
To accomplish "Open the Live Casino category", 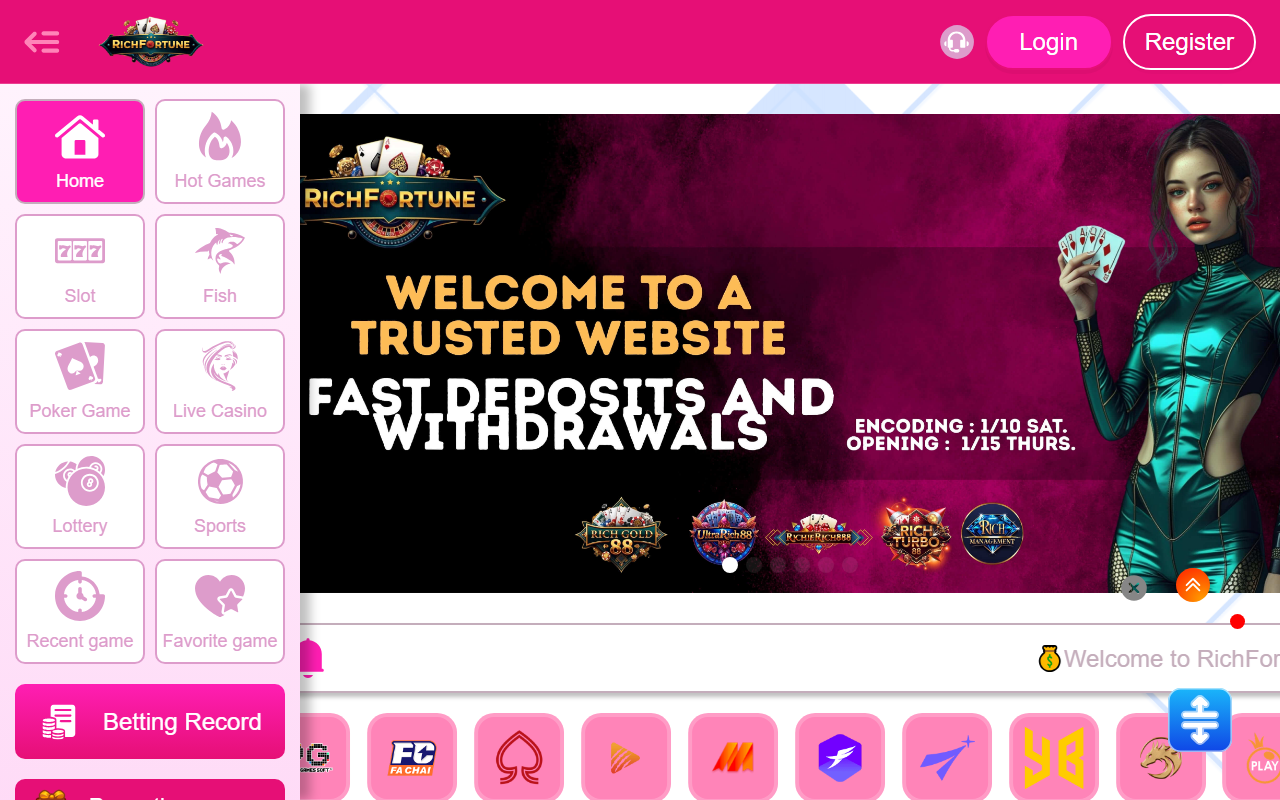I will click(x=220, y=381).
